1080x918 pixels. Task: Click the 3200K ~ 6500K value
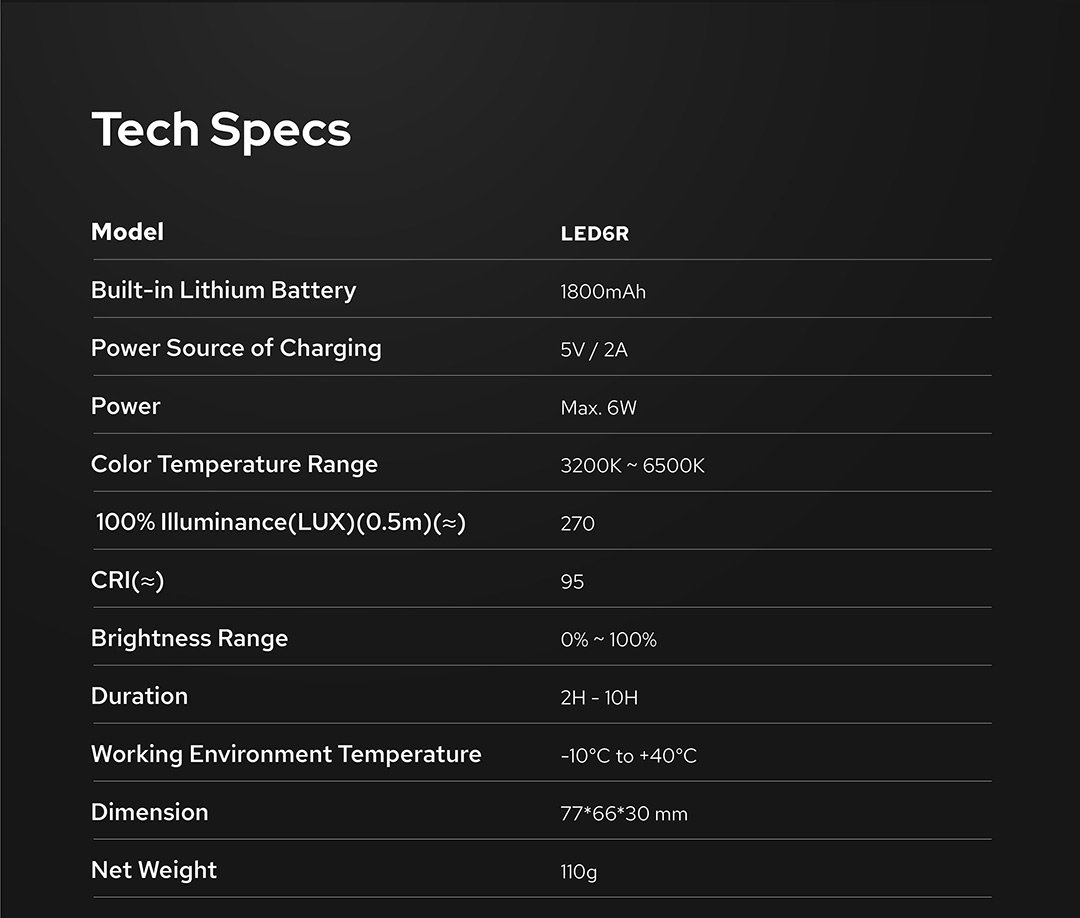point(632,466)
